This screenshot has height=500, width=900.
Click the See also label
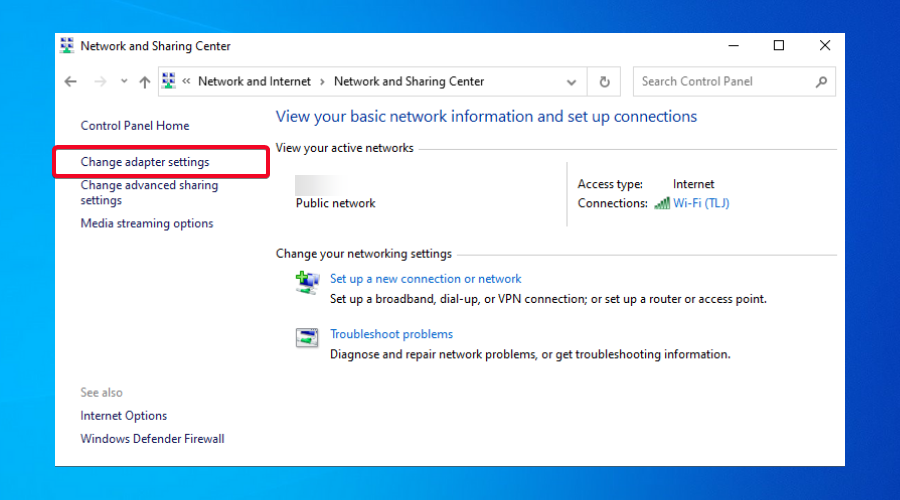pyautogui.click(x=102, y=393)
